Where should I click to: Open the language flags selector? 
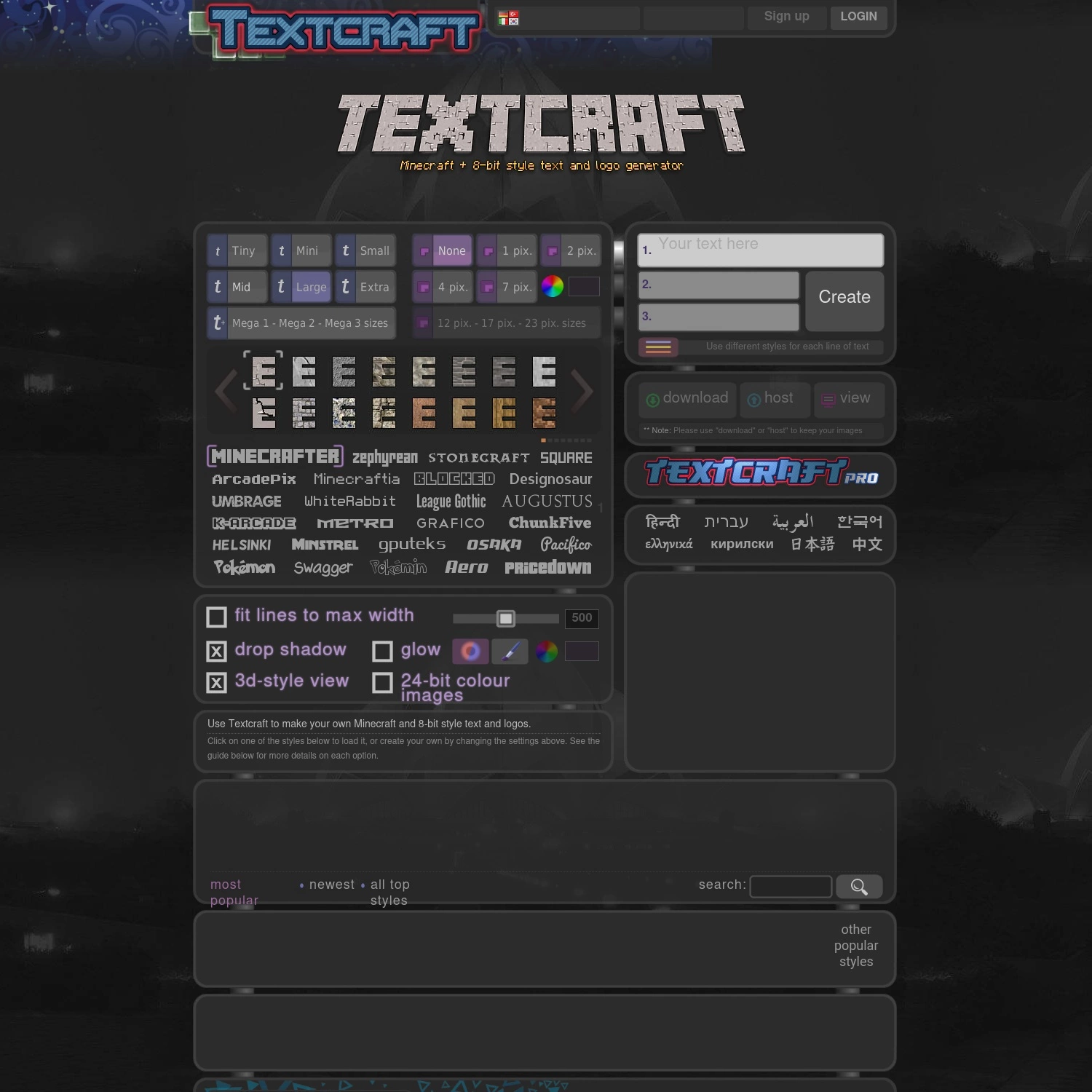[509, 18]
